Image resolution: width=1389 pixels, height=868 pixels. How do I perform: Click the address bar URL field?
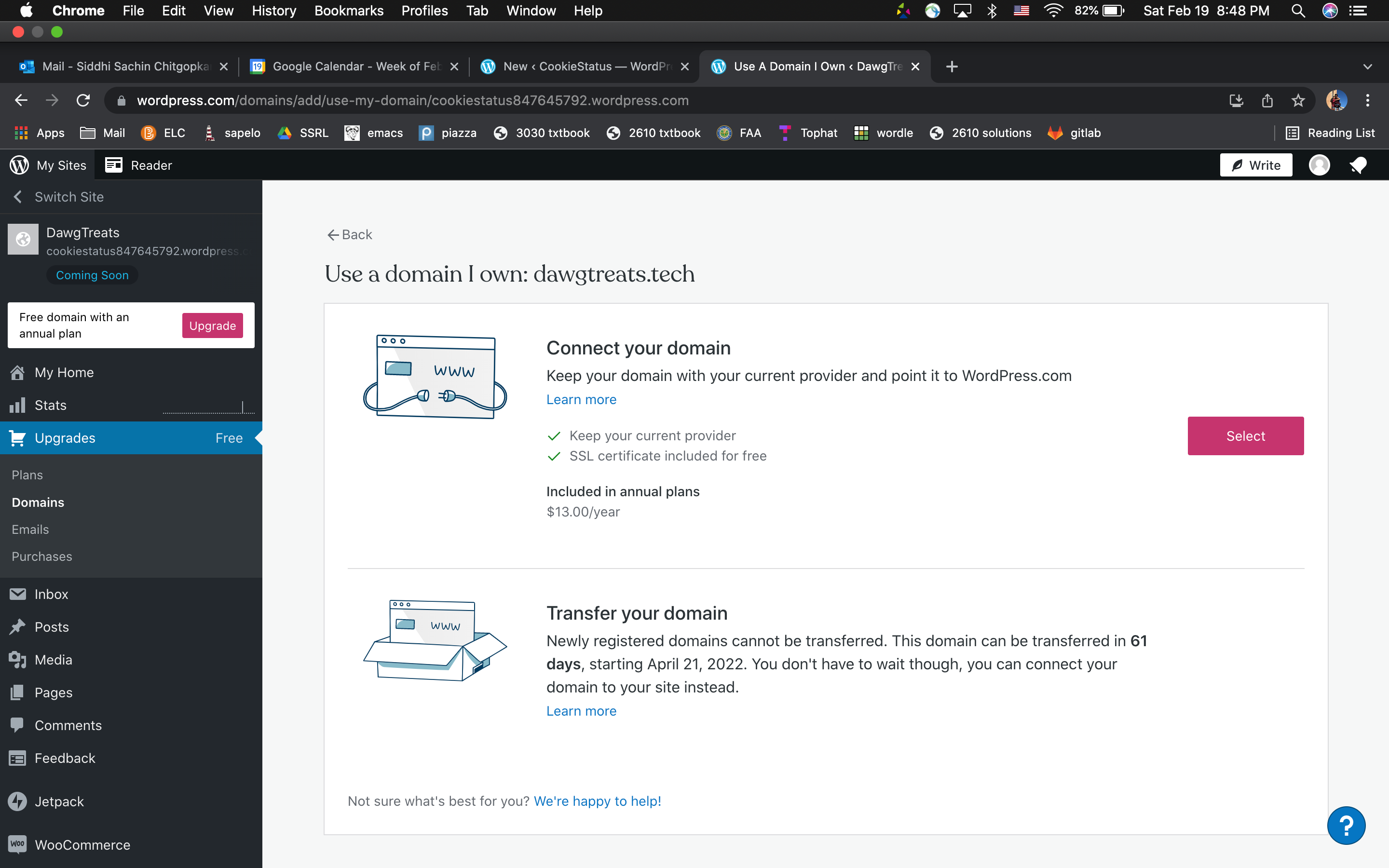412,100
